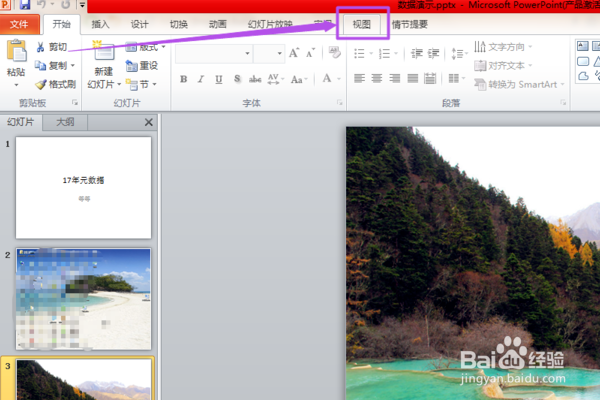Screen dimensions: 600x400
Task: Open the Font group dialog launcher
Action: point(339,103)
